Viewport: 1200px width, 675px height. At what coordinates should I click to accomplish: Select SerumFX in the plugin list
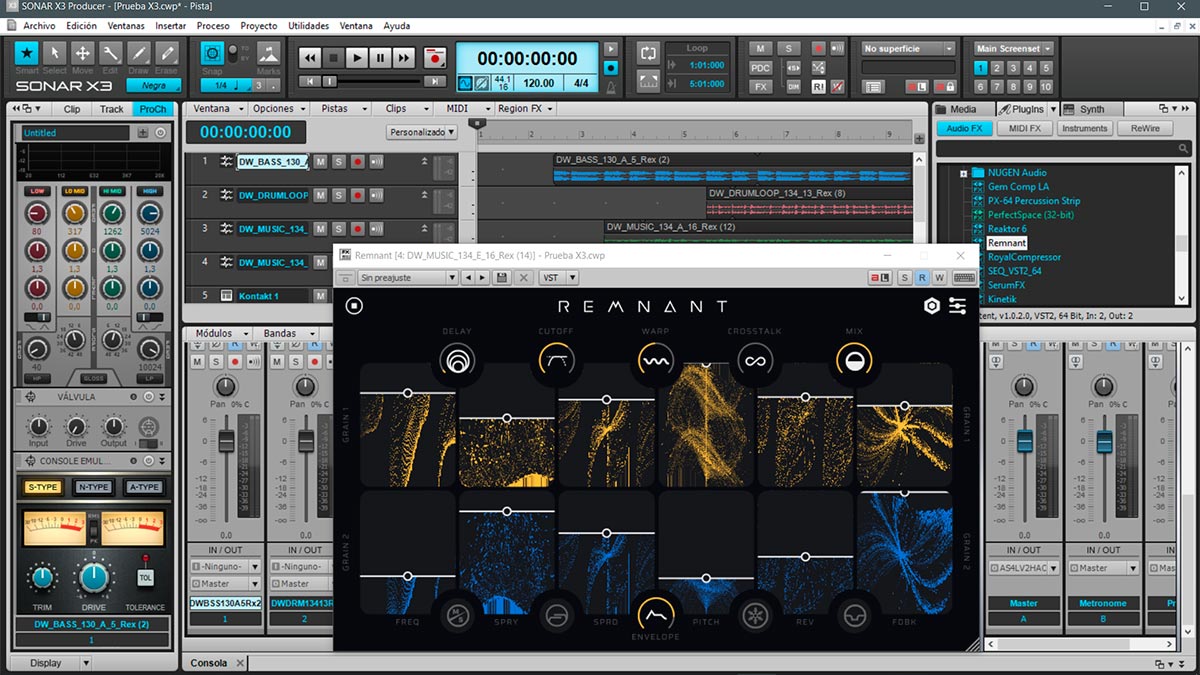(1006, 285)
